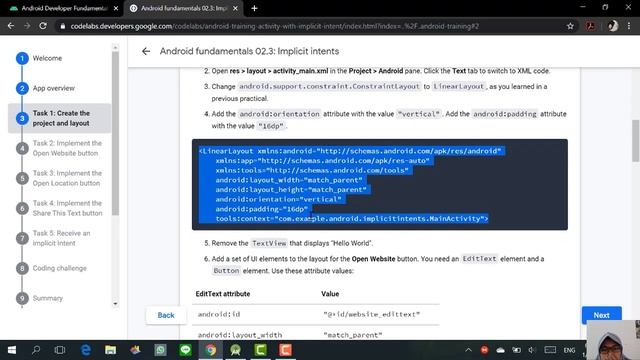Click the codelab back arrow icon

[146, 51]
